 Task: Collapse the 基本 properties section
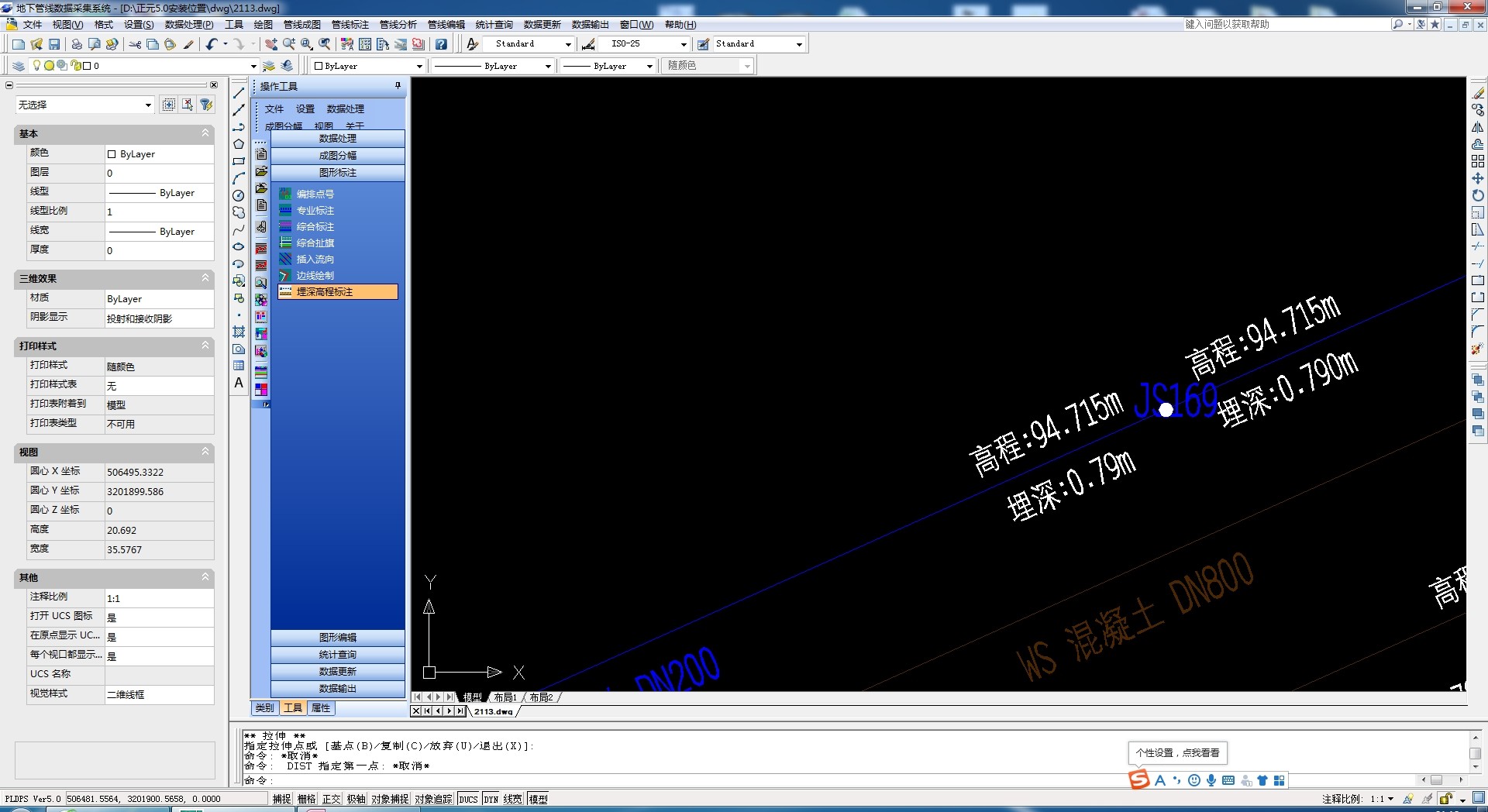205,133
